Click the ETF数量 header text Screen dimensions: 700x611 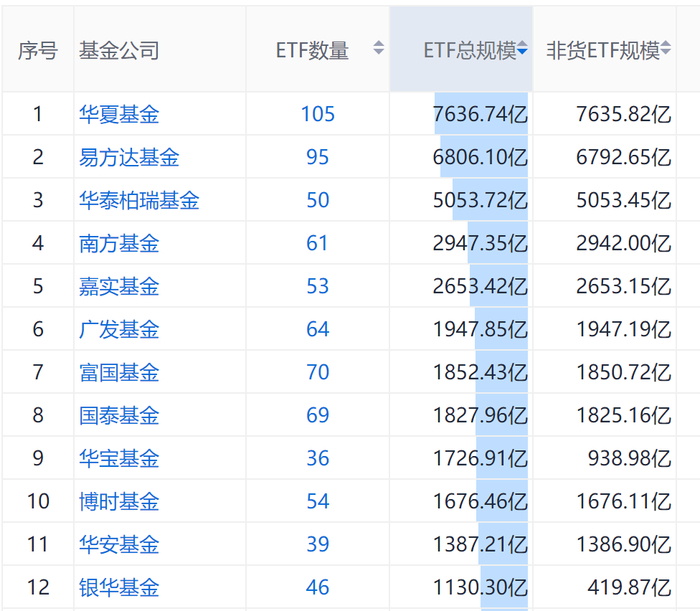pyautogui.click(x=312, y=50)
